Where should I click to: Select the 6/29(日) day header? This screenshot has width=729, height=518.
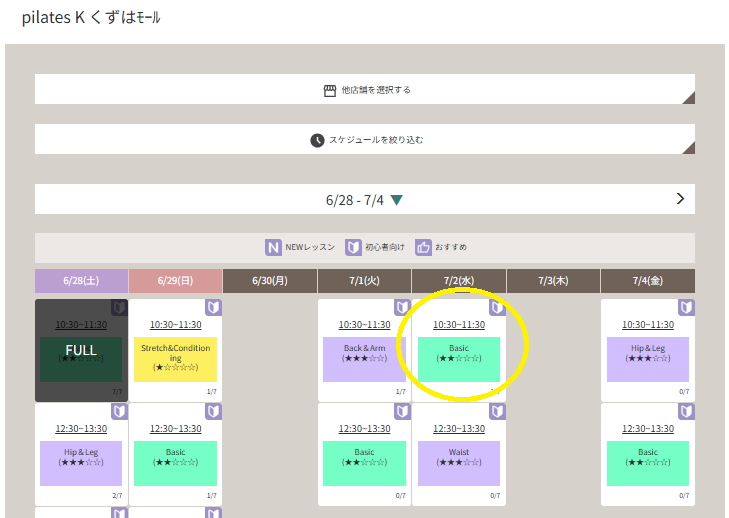tap(175, 281)
